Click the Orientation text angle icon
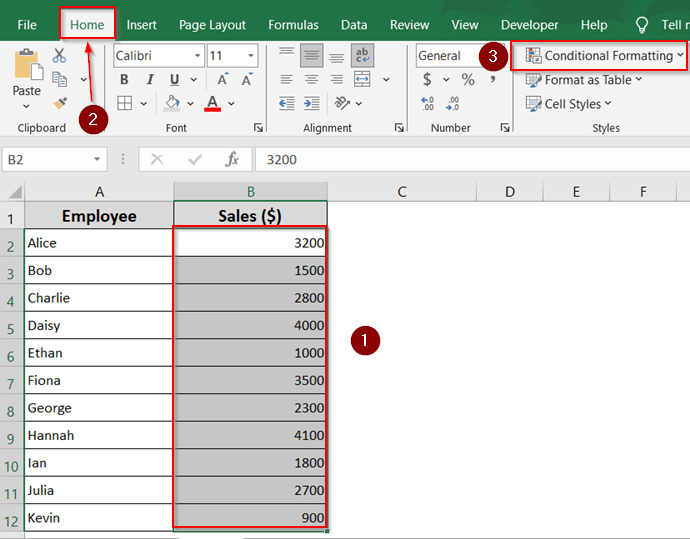690x539 pixels. (x=342, y=103)
